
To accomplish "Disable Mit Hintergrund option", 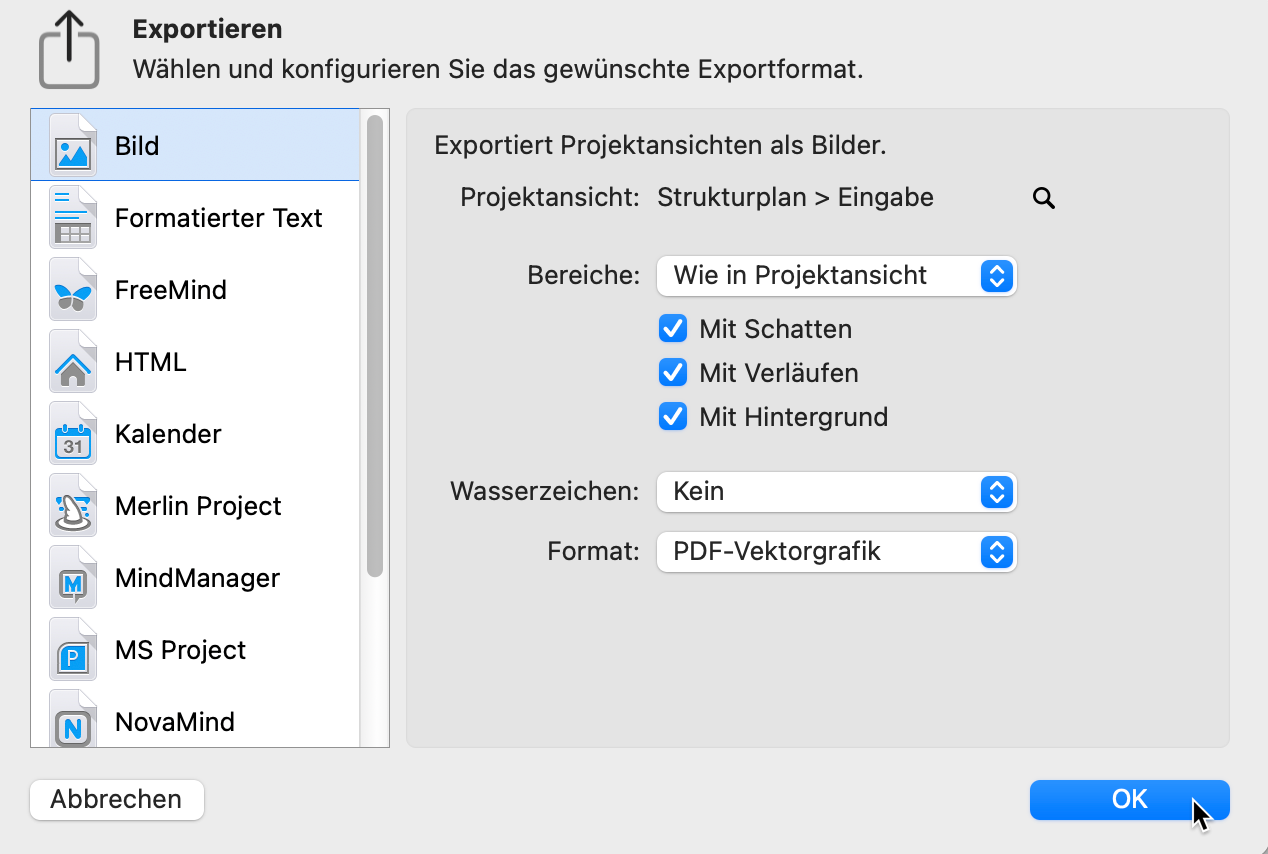I will point(672,416).
